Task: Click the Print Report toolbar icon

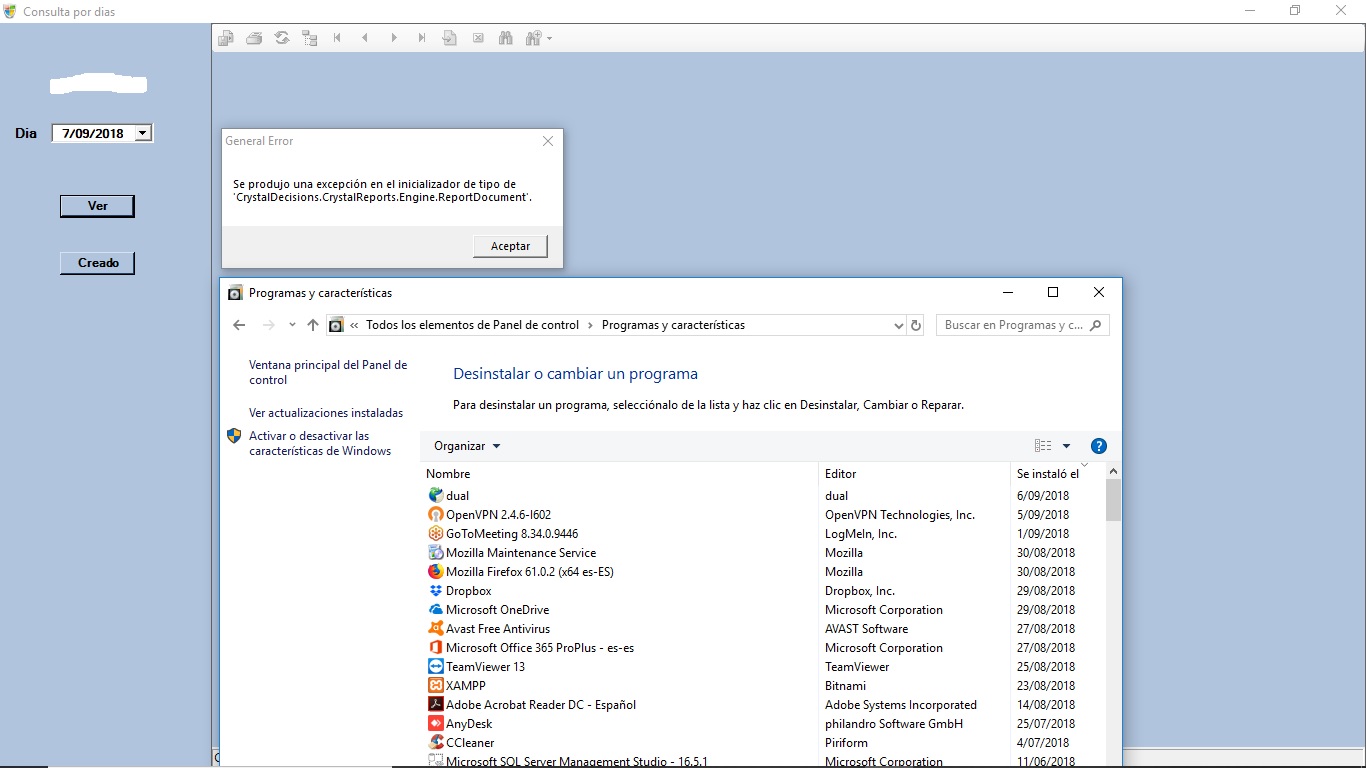Action: pyautogui.click(x=254, y=38)
